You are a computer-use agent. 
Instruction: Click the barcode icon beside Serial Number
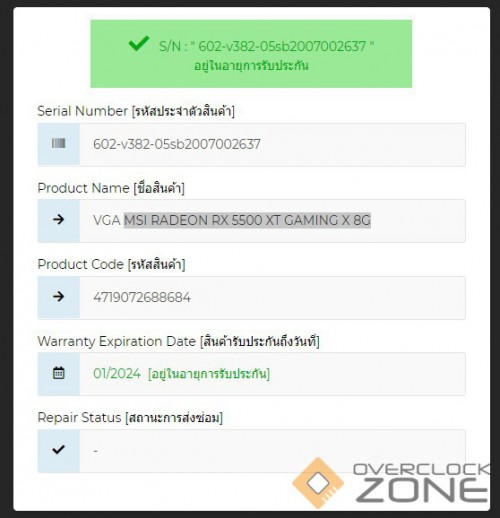click(58, 143)
